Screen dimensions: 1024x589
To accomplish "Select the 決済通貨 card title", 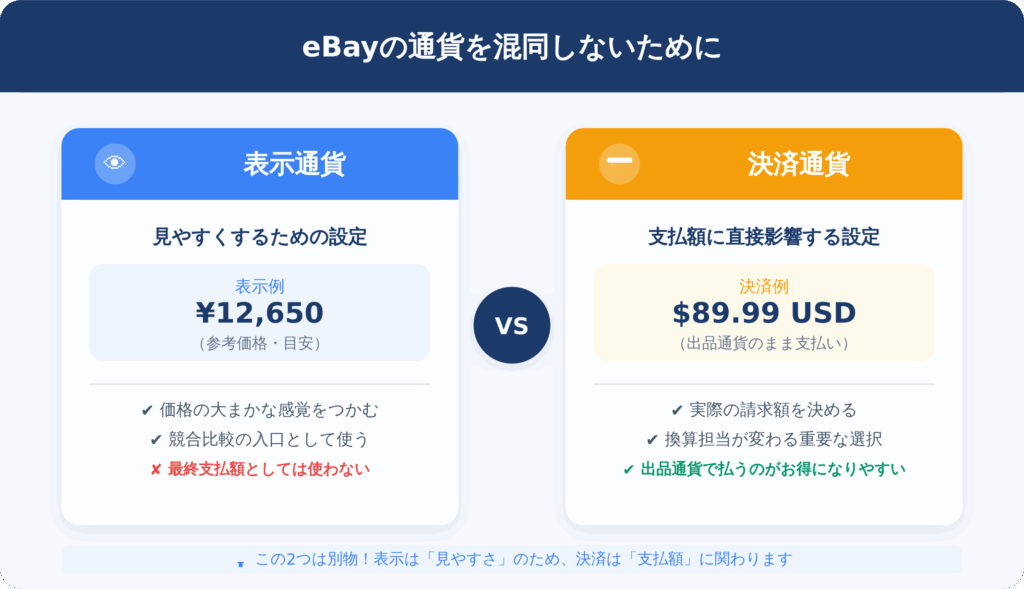I will [x=798, y=164].
